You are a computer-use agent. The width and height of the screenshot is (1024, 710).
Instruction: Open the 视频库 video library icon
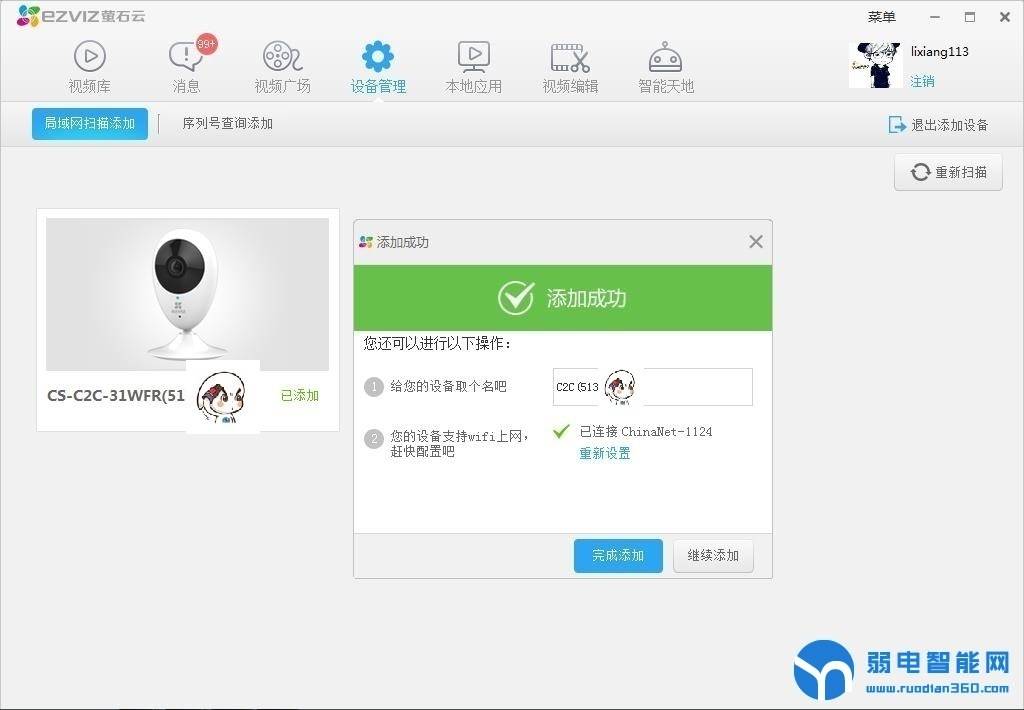click(89, 57)
